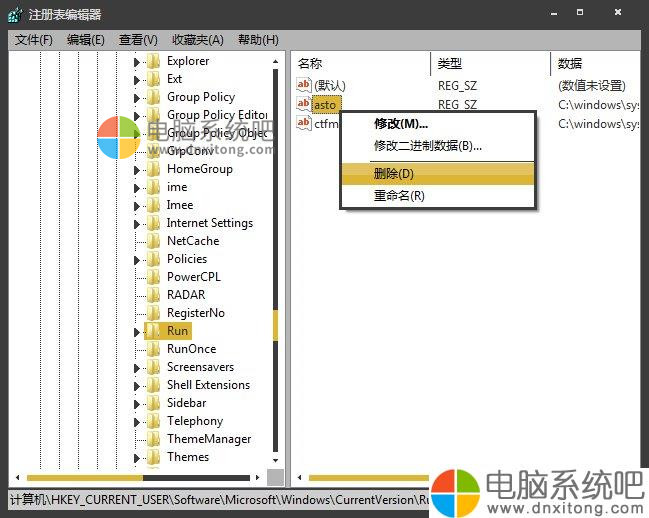Click the Group Policy folder icon

click(154, 97)
